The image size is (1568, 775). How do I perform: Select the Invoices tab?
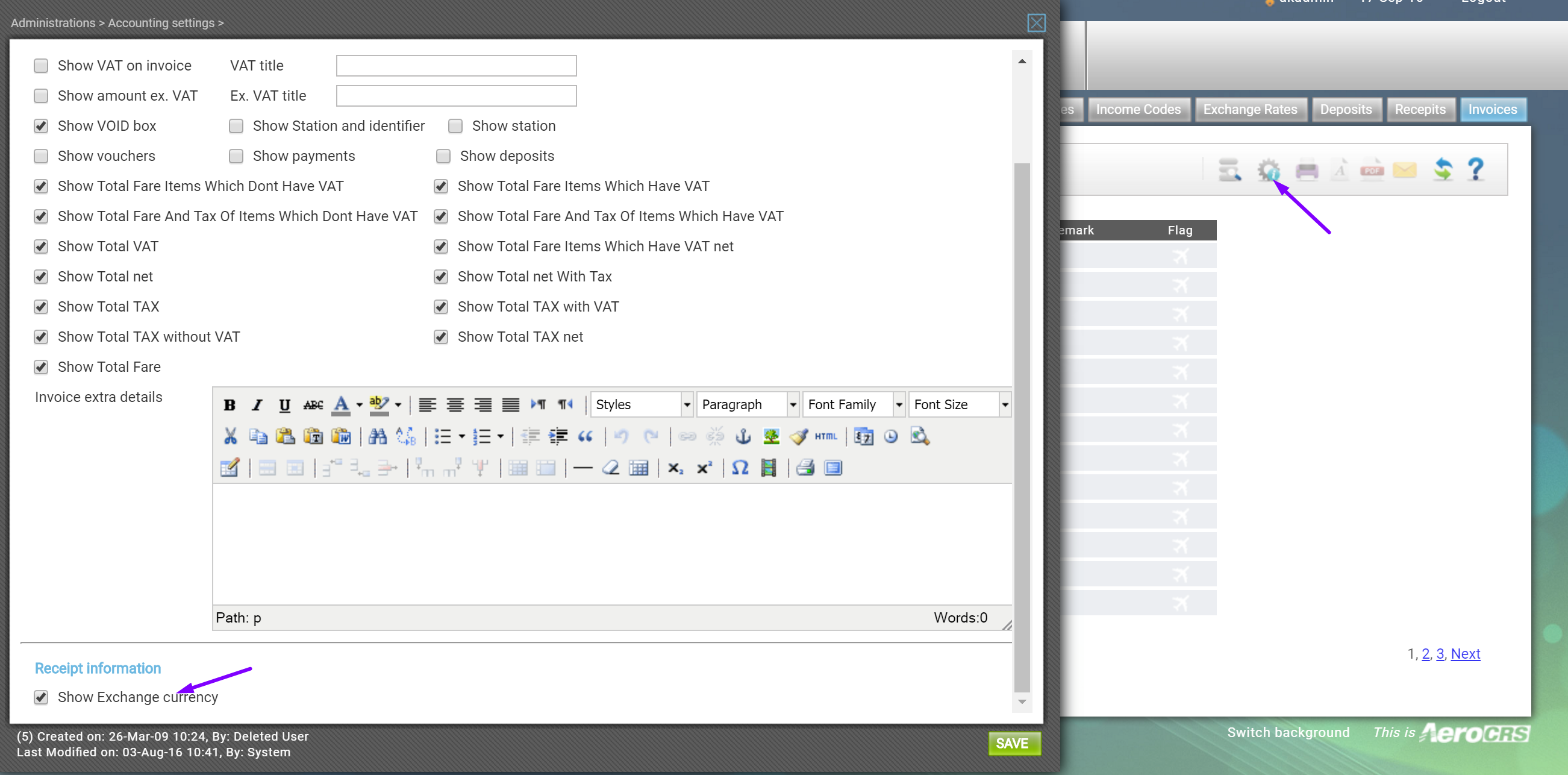pos(1493,110)
